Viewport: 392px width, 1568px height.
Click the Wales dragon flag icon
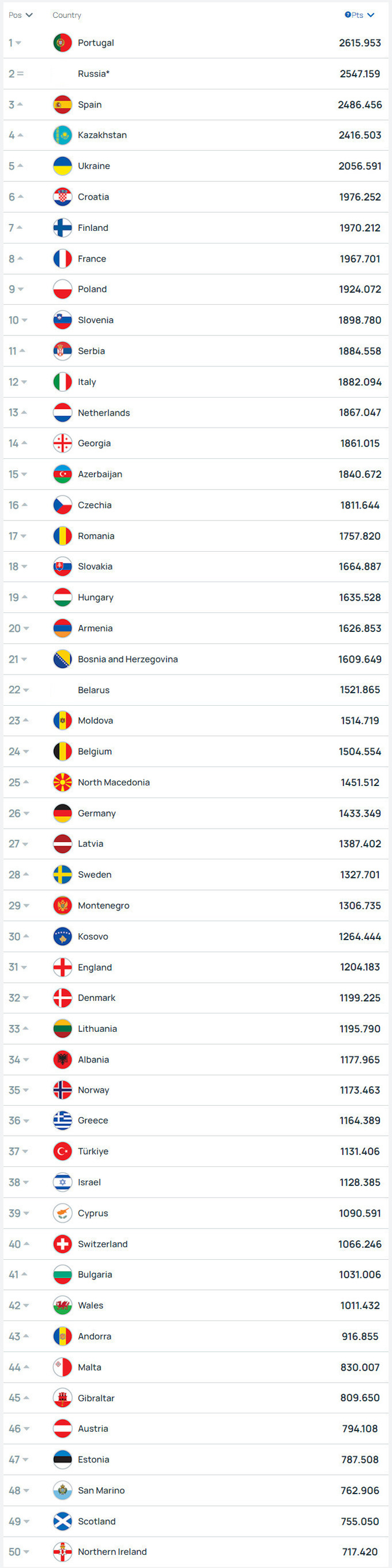[63, 1305]
